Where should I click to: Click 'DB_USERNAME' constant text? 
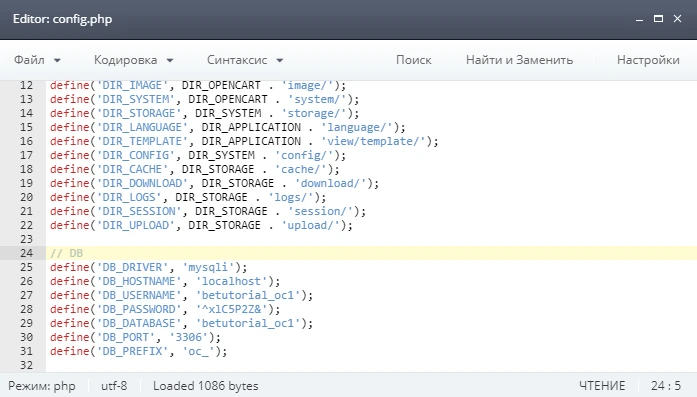pyautogui.click(x=139, y=295)
